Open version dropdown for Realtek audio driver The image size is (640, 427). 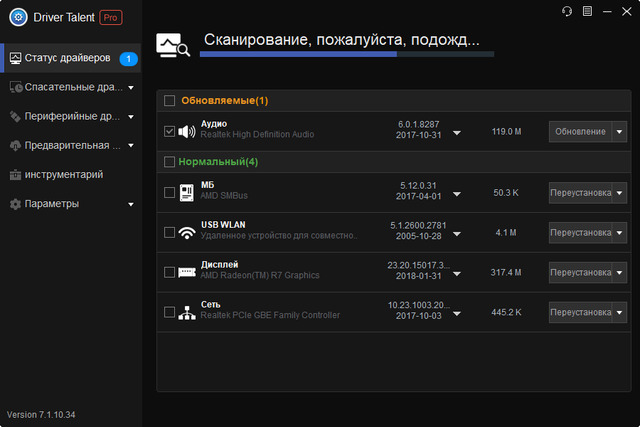pyautogui.click(x=457, y=132)
